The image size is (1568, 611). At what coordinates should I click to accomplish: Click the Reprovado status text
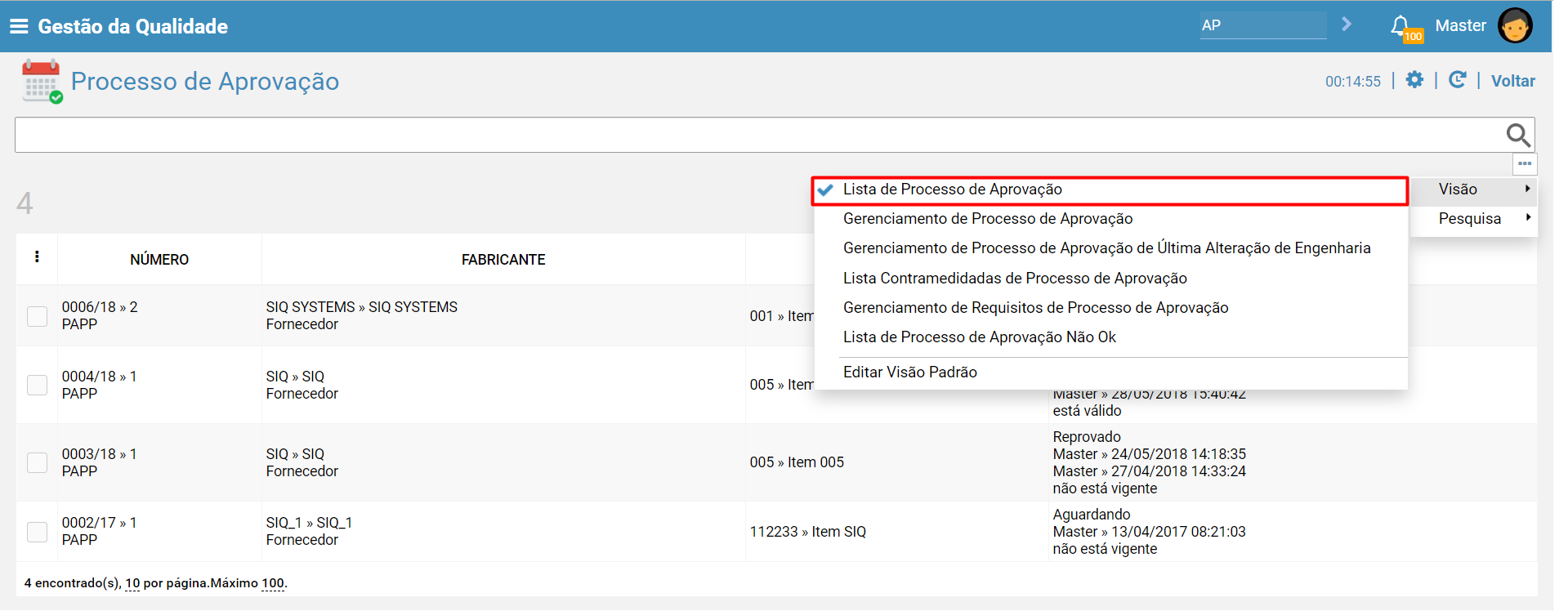pos(1087,437)
